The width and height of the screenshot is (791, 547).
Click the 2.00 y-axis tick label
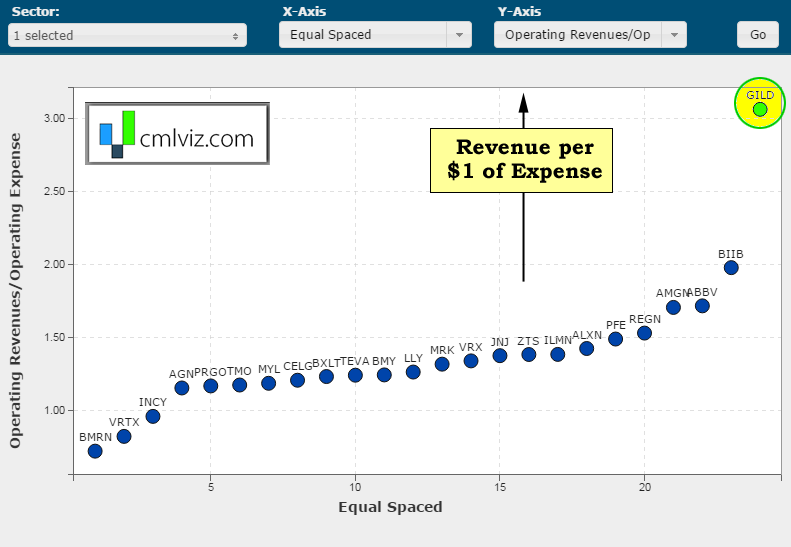(x=54, y=264)
